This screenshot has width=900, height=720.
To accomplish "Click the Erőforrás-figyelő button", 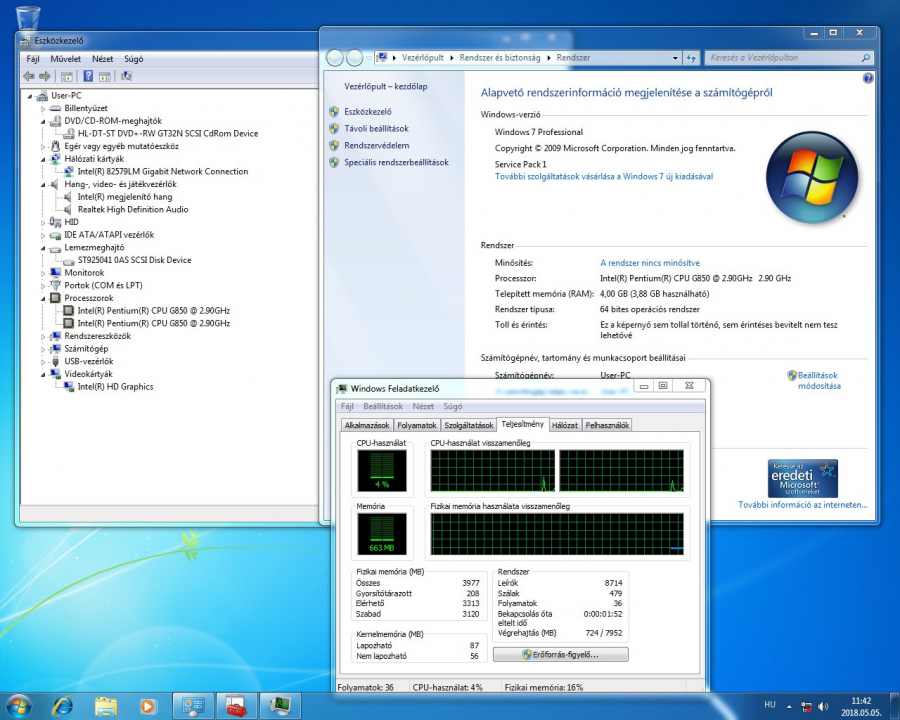I will coord(561,655).
